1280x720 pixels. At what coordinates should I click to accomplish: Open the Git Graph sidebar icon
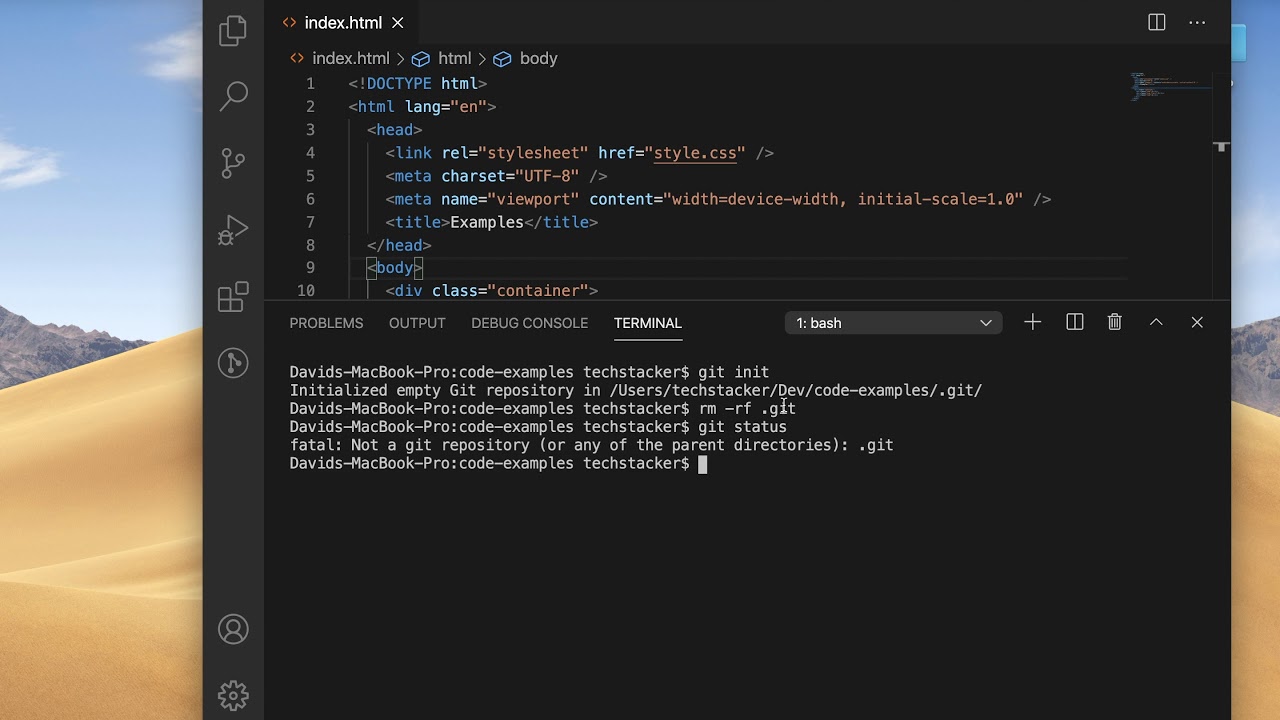(233, 362)
